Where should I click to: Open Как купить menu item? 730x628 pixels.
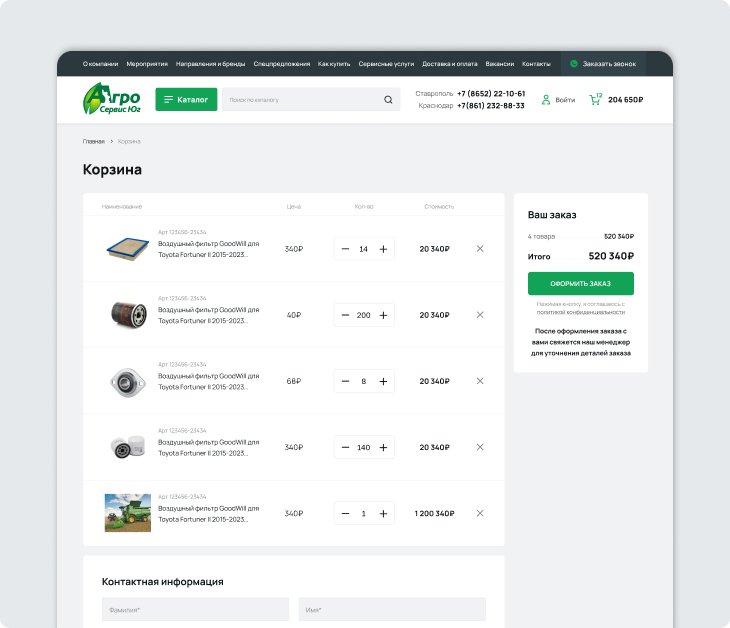[334, 64]
